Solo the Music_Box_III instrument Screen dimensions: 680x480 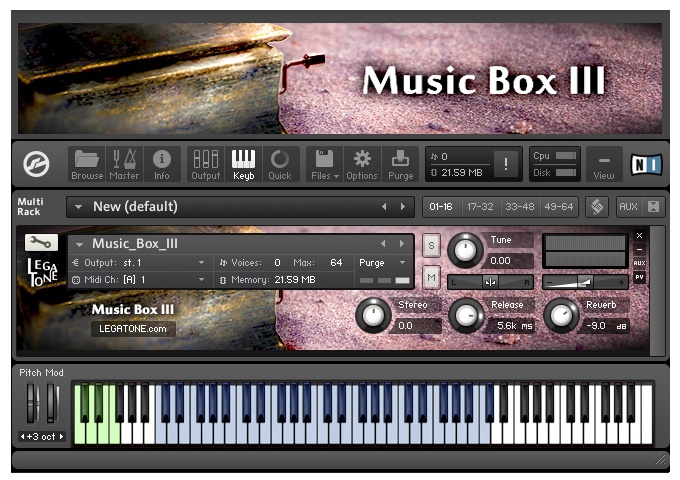click(431, 245)
